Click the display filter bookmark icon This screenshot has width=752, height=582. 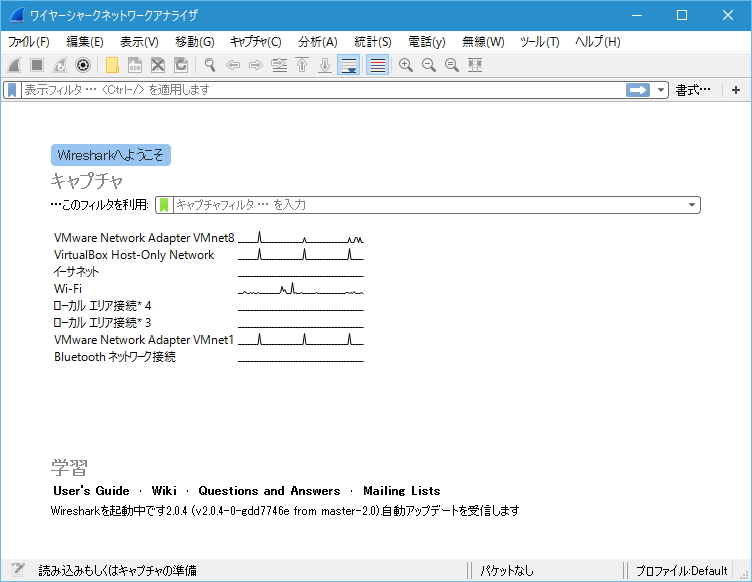[x=12, y=90]
